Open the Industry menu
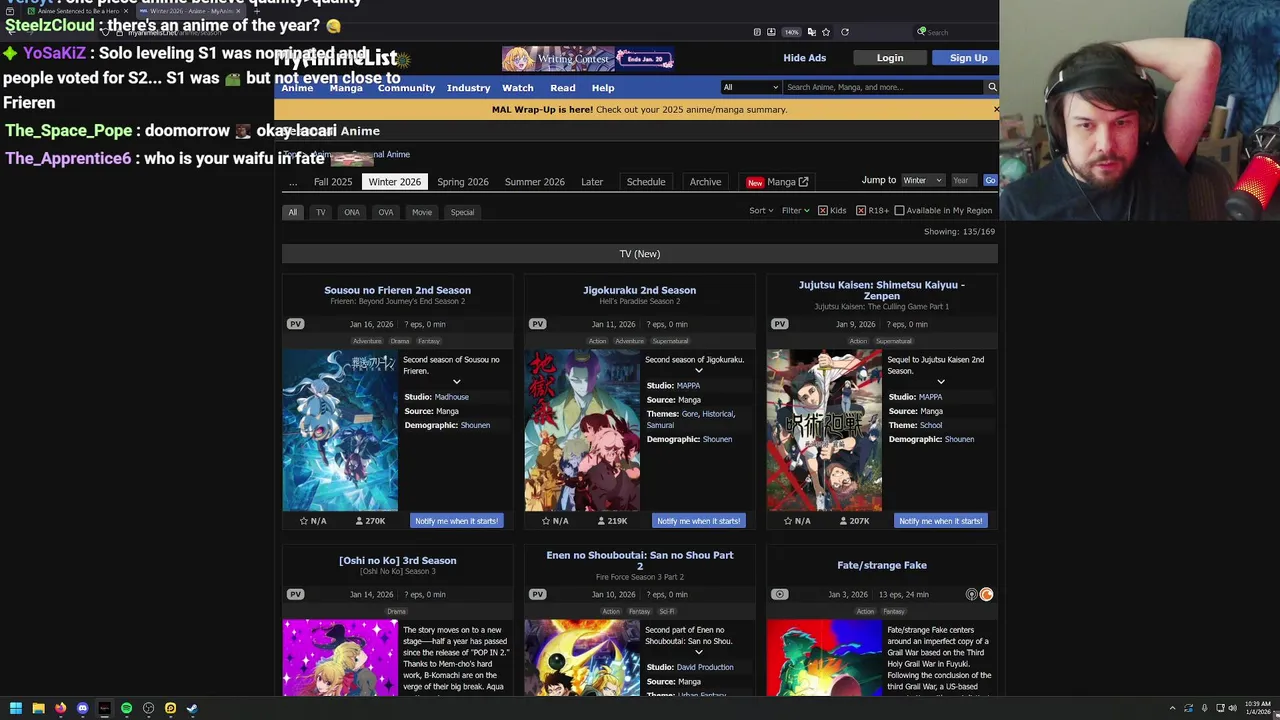 point(468,88)
